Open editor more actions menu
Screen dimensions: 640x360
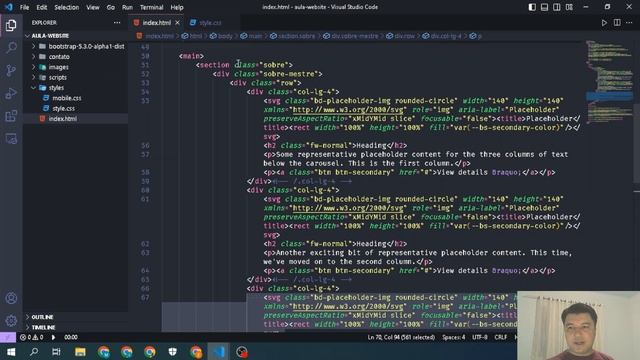click(629, 23)
